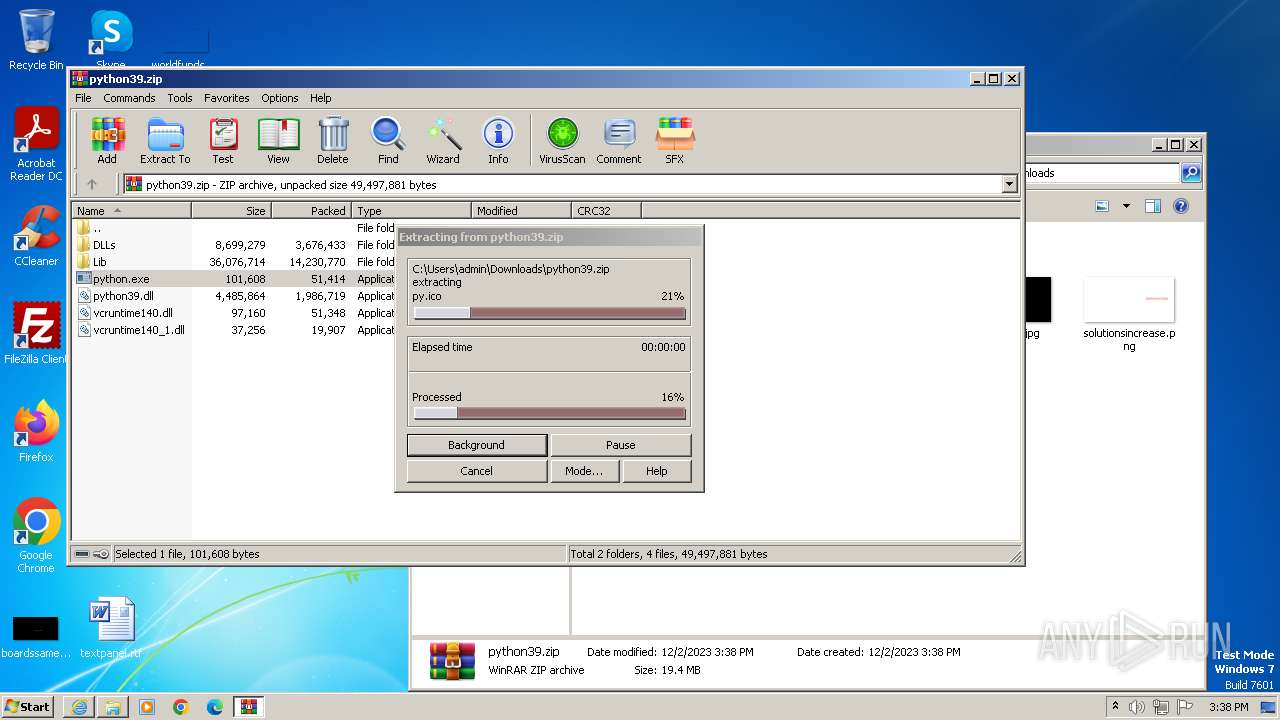
Task: Open the Help menu in WinRAR
Action: coord(320,98)
